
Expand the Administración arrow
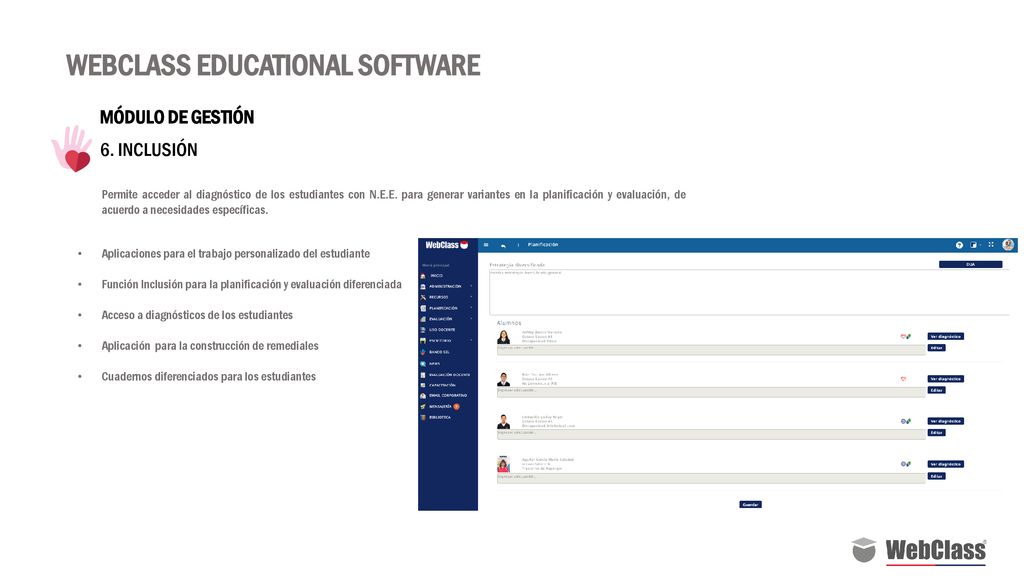pyautogui.click(x=471, y=286)
